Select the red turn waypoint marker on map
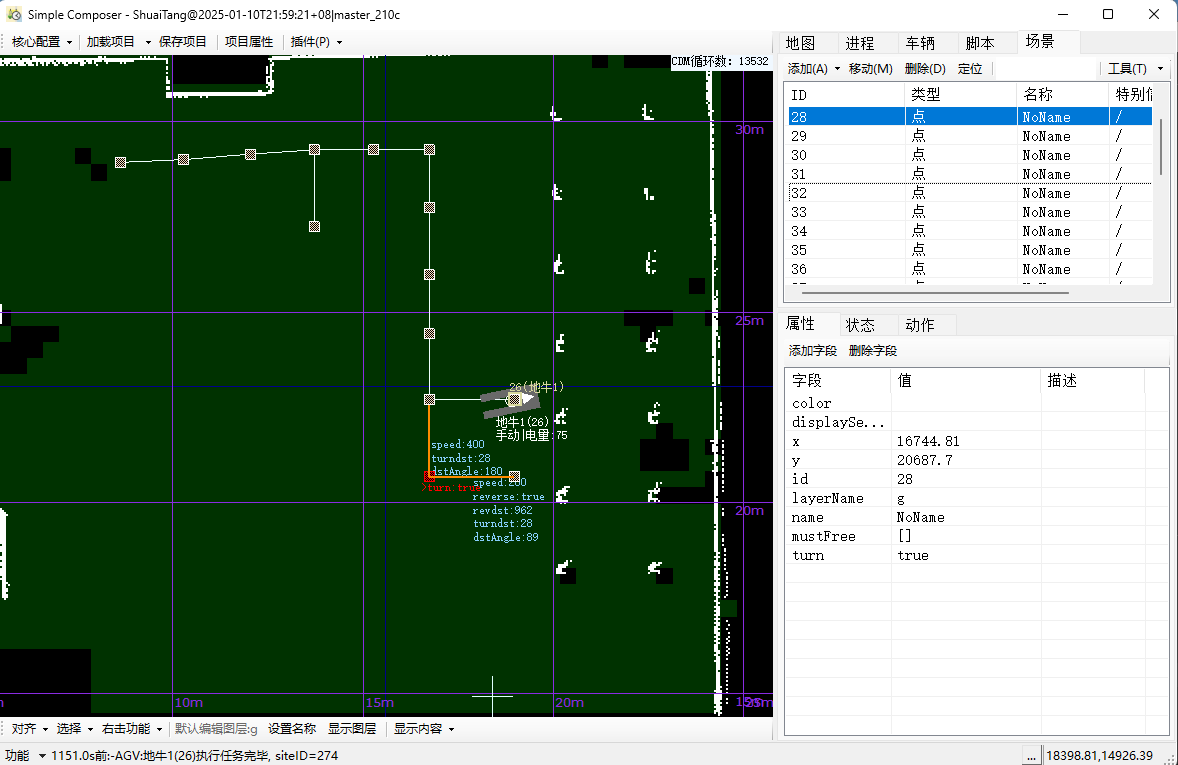1178x765 pixels. 429,477
